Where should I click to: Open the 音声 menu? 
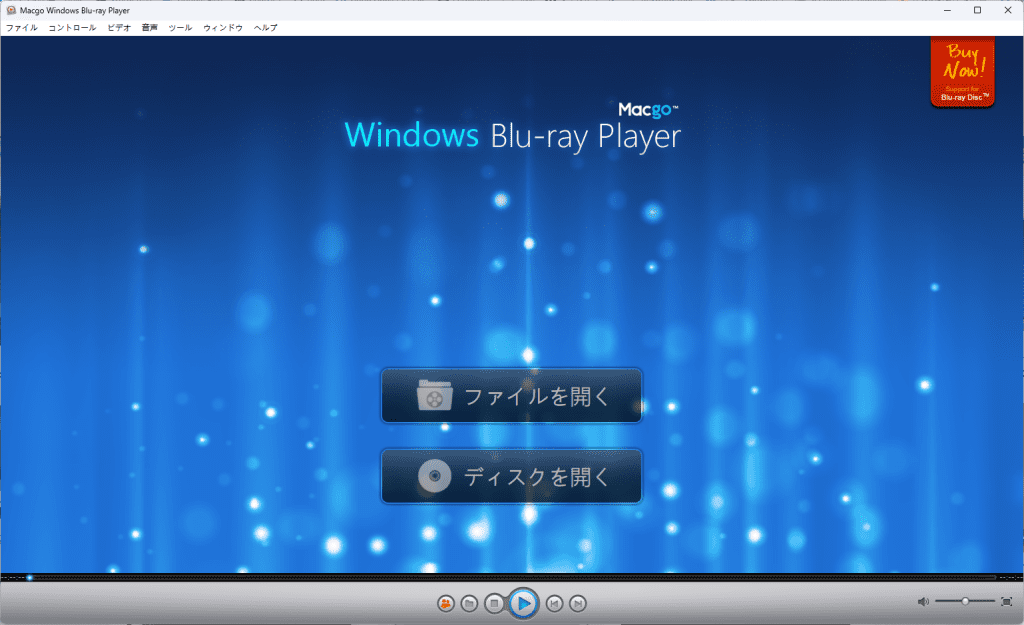click(150, 27)
